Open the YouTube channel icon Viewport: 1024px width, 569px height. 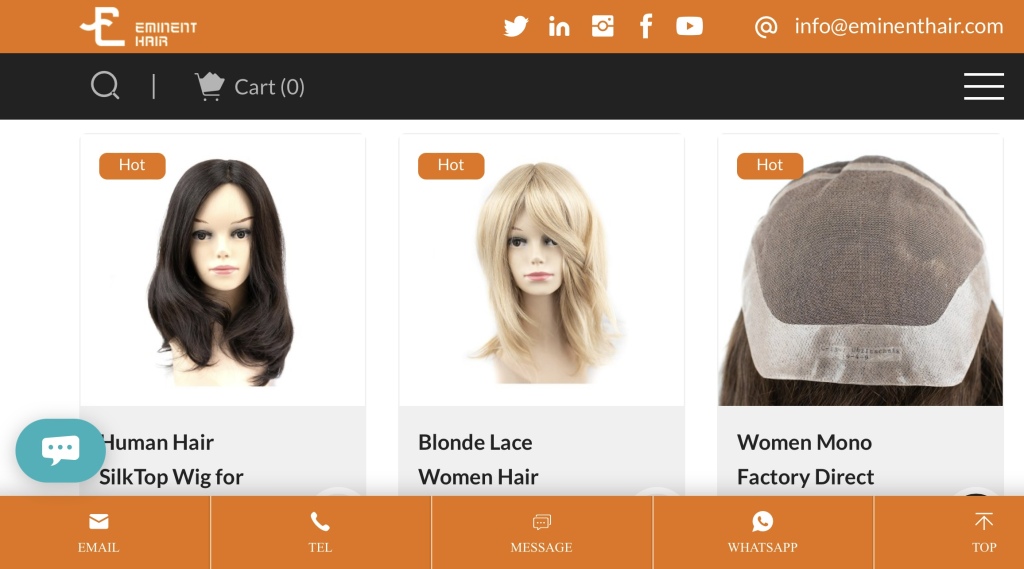click(689, 26)
